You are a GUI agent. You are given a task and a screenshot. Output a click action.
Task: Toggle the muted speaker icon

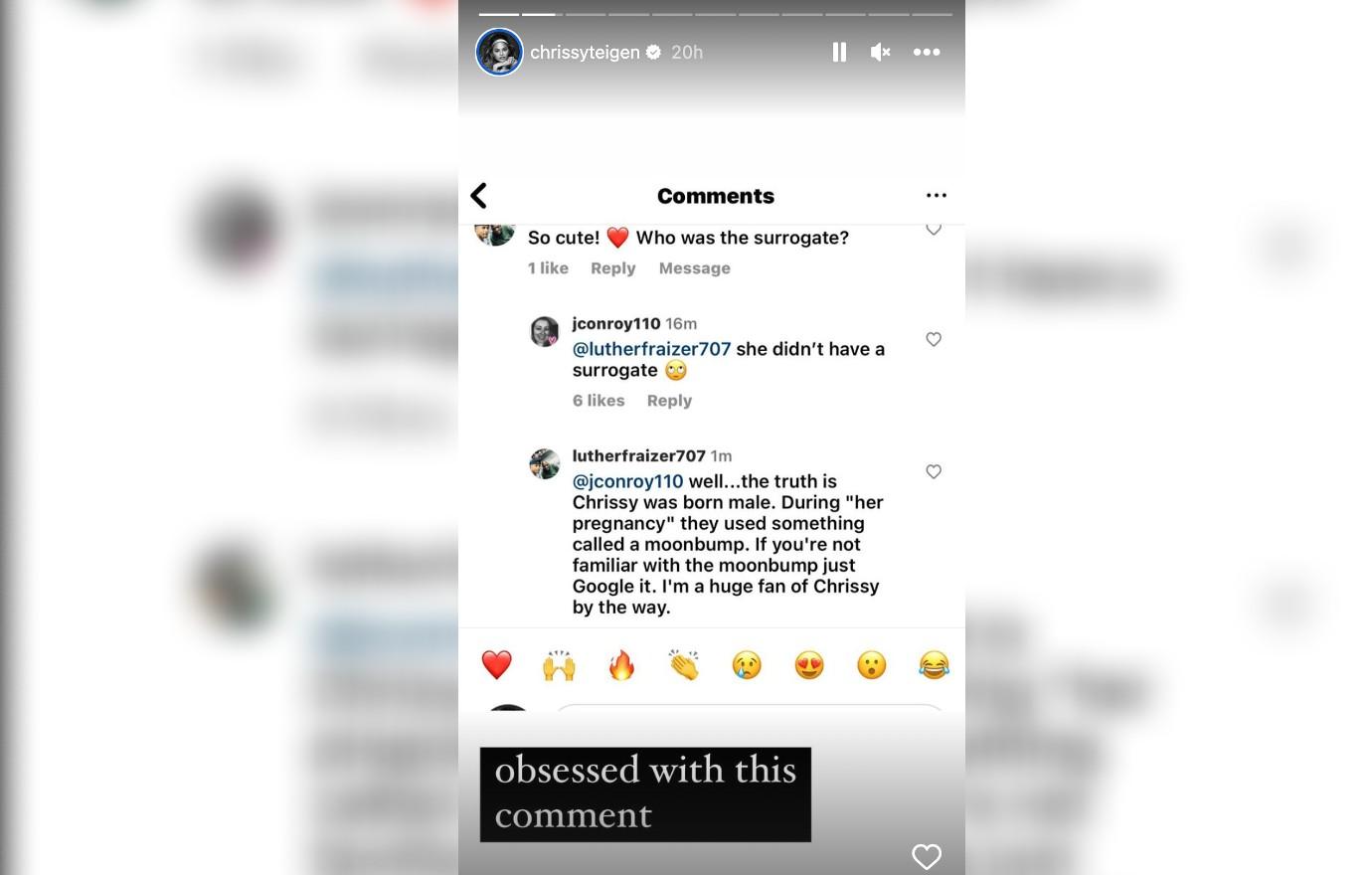(x=880, y=52)
